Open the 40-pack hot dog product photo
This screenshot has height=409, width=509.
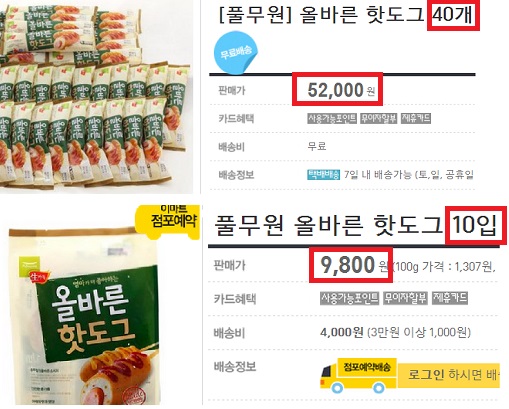click(x=96, y=97)
